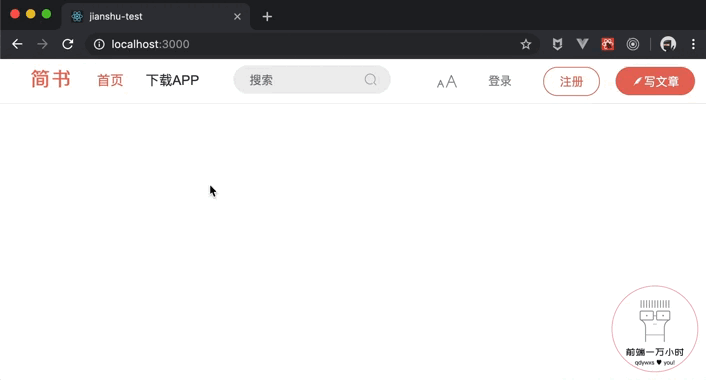Reload the page

click(x=68, y=44)
